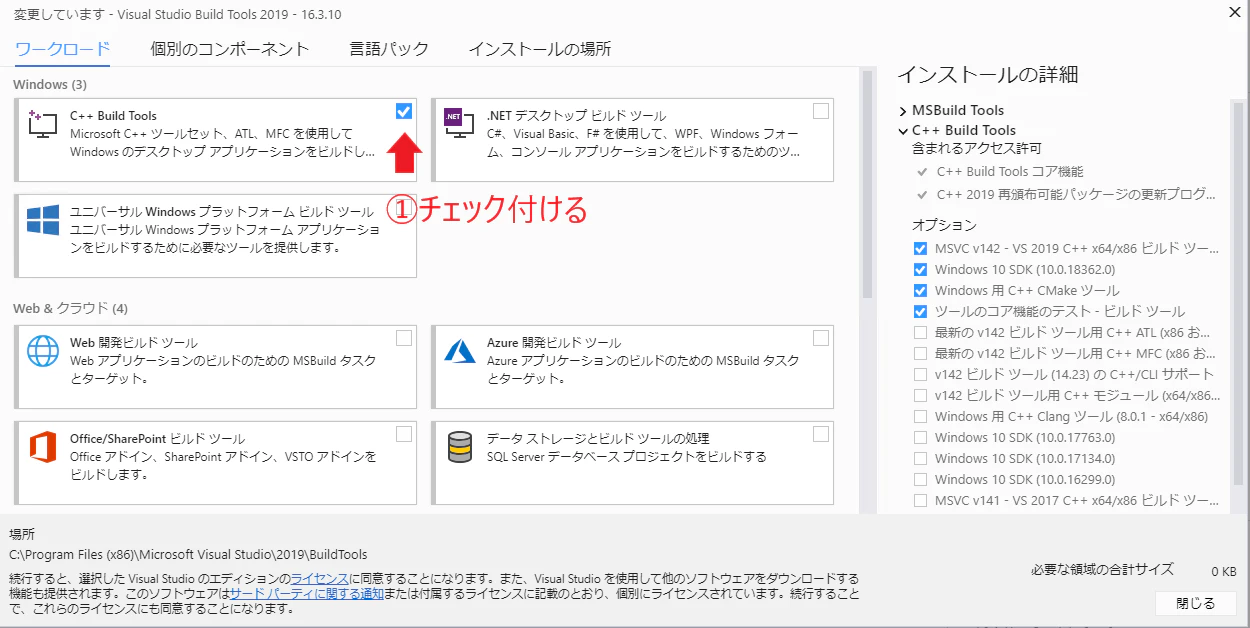1250x628 pixels.
Task: Click the purple .NET desktop build tools icon
Action: [454, 118]
